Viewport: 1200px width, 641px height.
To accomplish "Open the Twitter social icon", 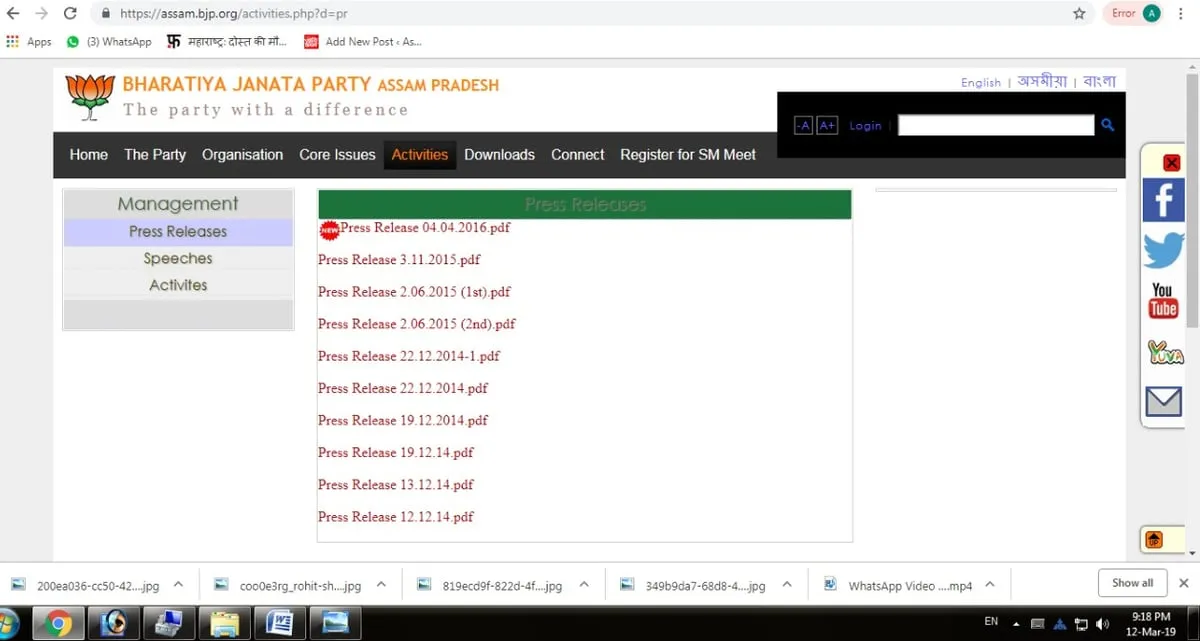I will click(x=1164, y=250).
